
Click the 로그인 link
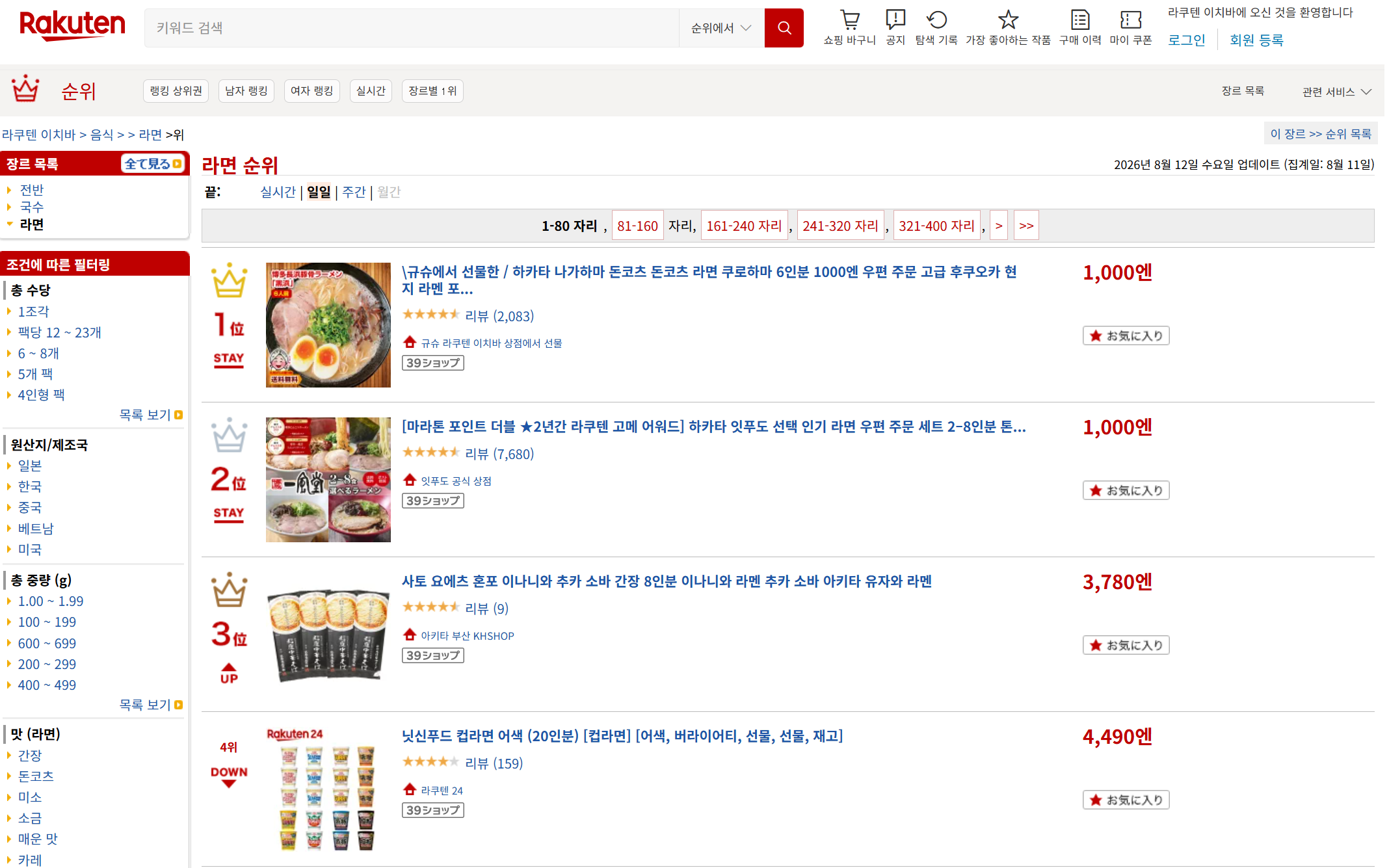pyautogui.click(x=1186, y=40)
